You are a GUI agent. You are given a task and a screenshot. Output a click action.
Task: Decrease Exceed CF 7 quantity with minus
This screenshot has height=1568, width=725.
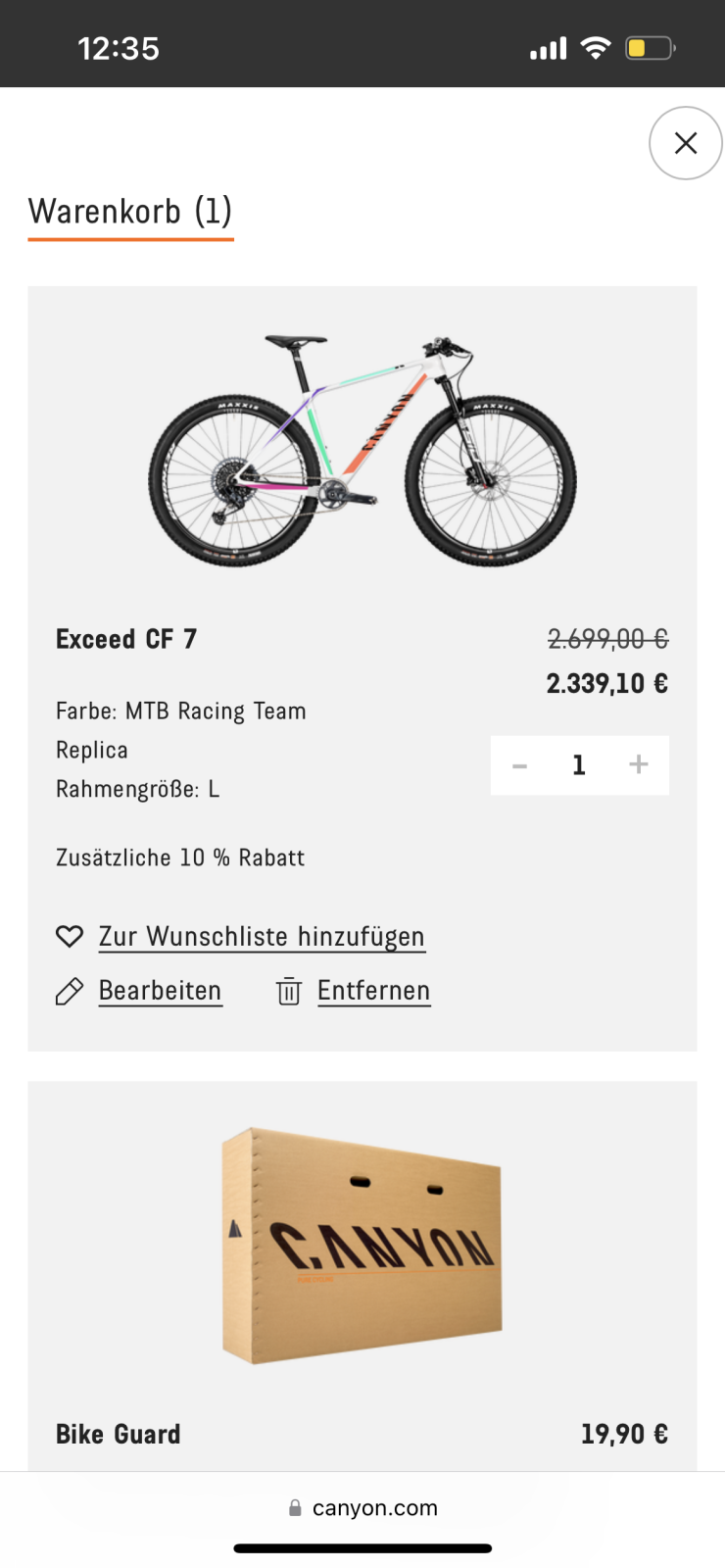click(520, 765)
